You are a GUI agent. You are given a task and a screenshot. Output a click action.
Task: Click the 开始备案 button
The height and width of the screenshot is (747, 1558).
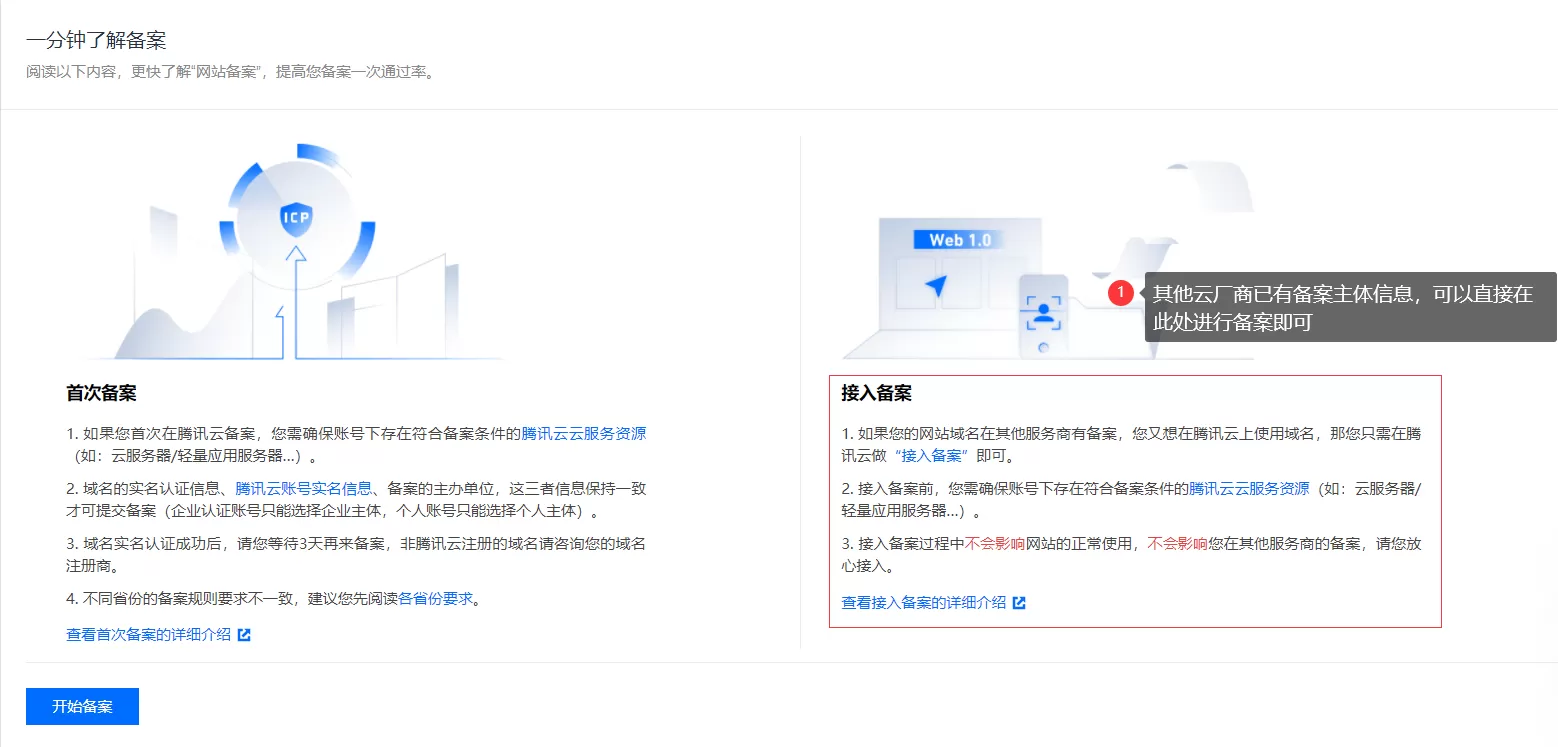point(82,706)
